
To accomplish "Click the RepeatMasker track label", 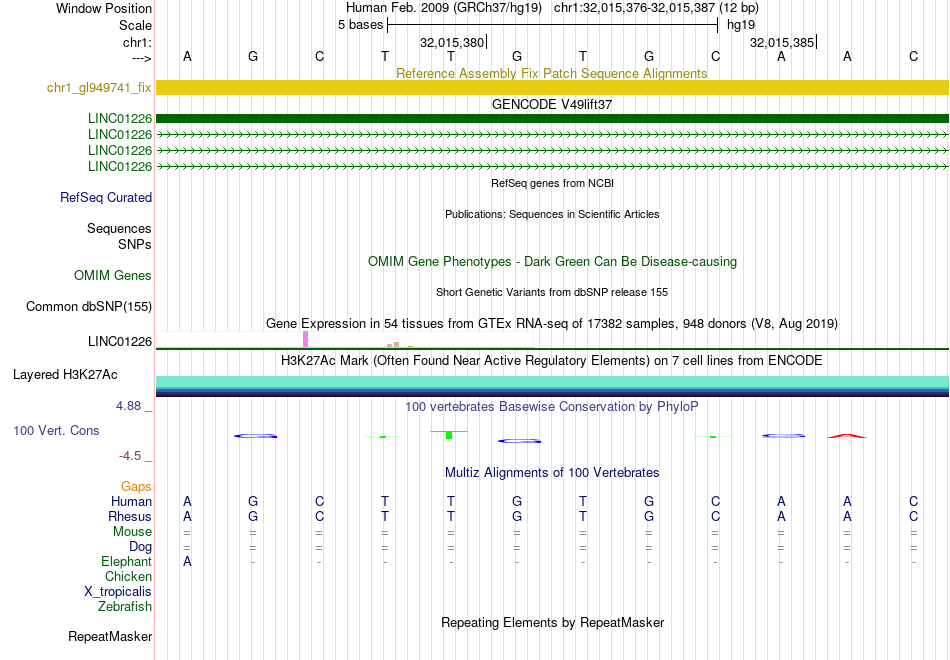I will 110,636.
